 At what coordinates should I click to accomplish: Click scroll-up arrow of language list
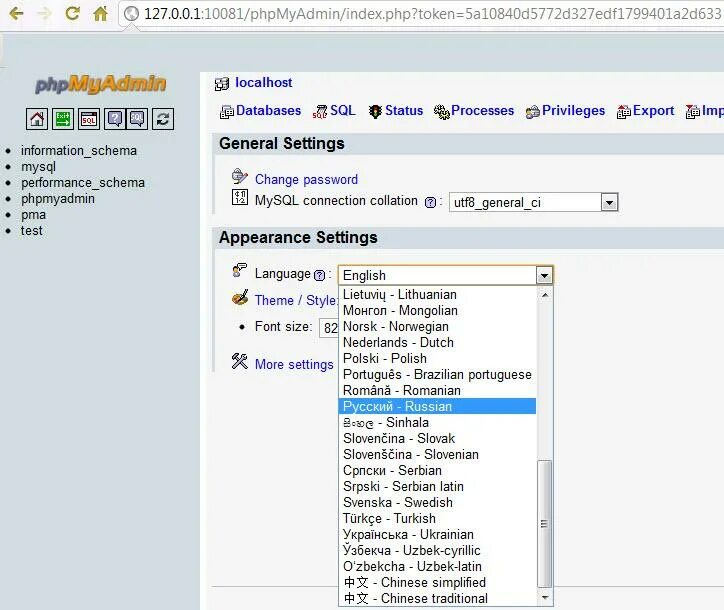click(545, 295)
